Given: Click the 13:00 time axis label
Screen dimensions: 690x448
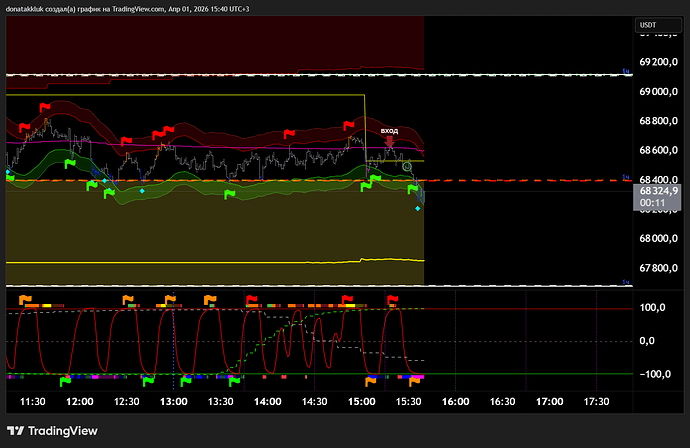Looking at the screenshot, I should click(x=173, y=401).
